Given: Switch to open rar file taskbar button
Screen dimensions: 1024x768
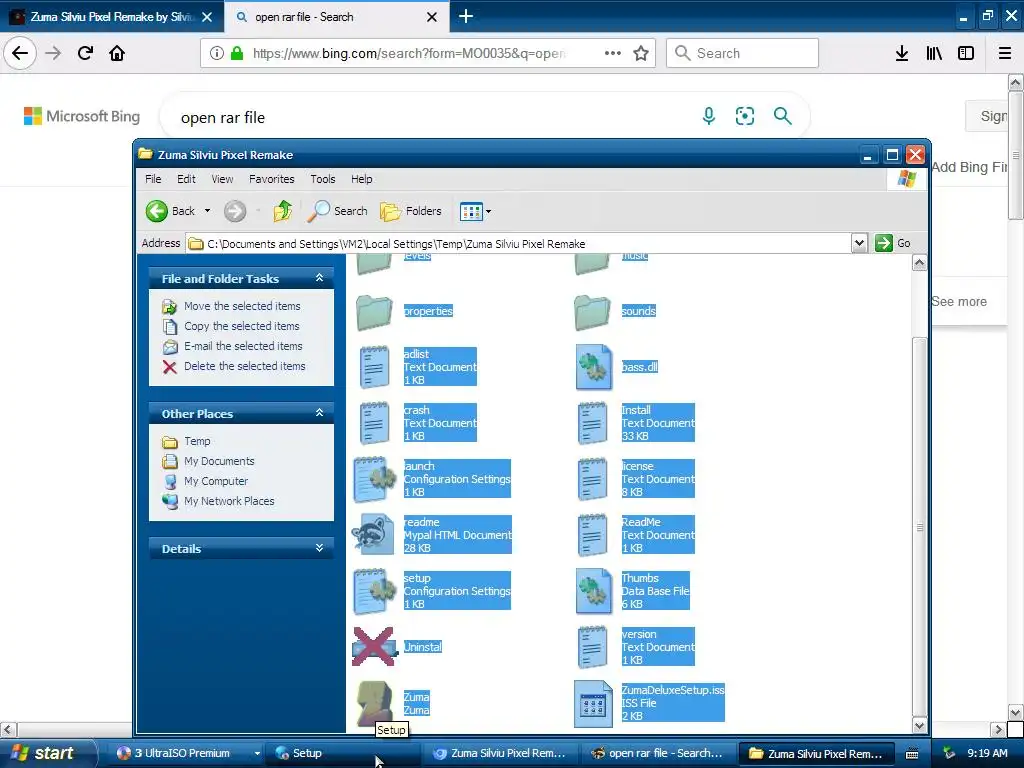Looking at the screenshot, I should point(657,753).
